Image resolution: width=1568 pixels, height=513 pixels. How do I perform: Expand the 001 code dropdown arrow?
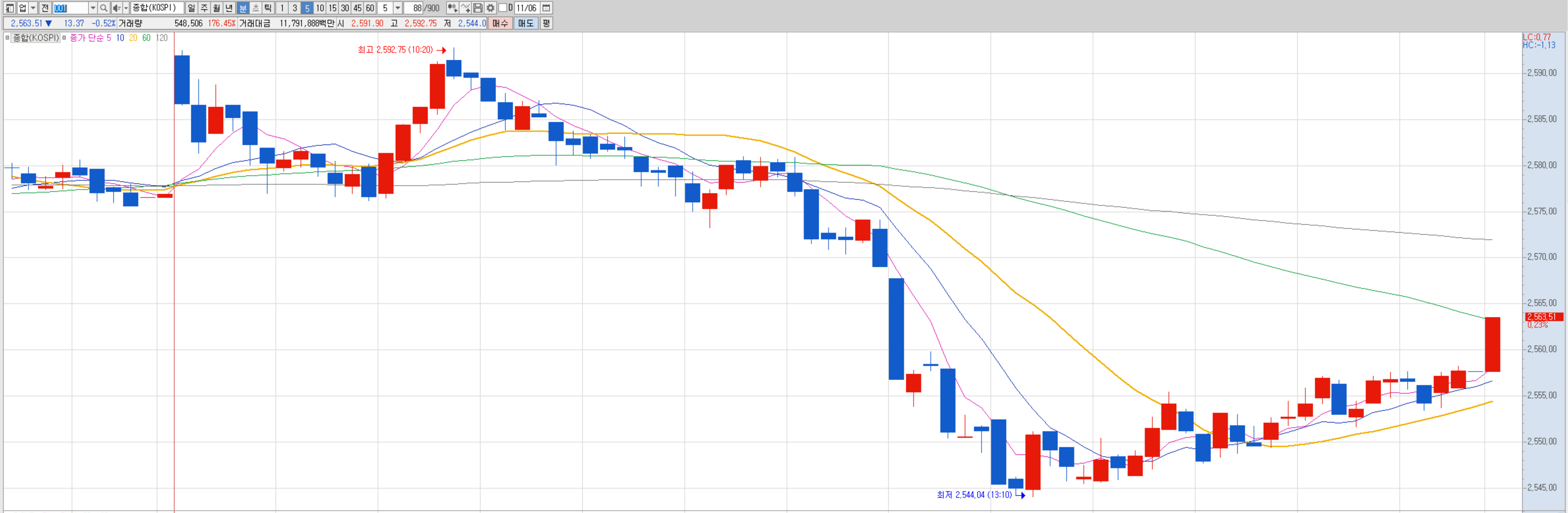coord(92,8)
